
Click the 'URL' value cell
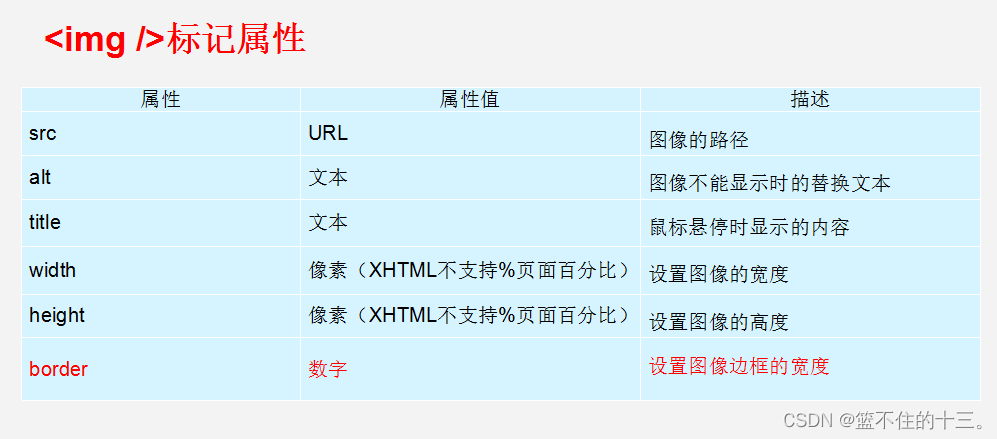tap(470, 134)
